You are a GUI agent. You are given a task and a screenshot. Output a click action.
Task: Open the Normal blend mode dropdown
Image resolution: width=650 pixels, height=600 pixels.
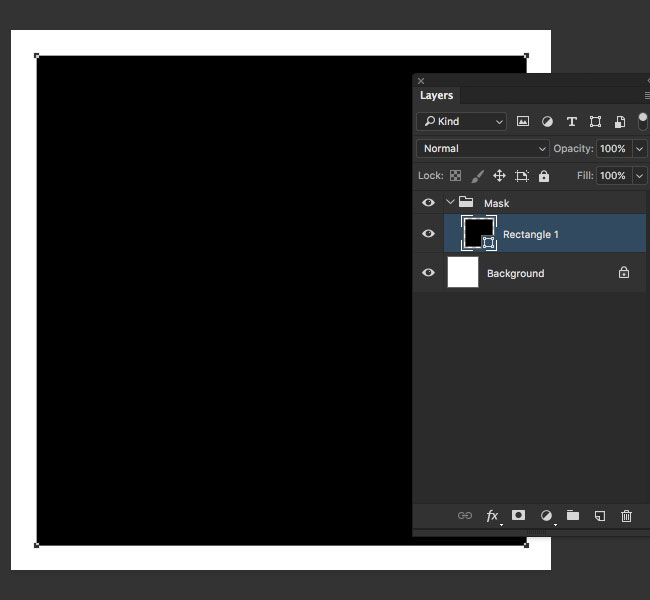[x=483, y=148]
